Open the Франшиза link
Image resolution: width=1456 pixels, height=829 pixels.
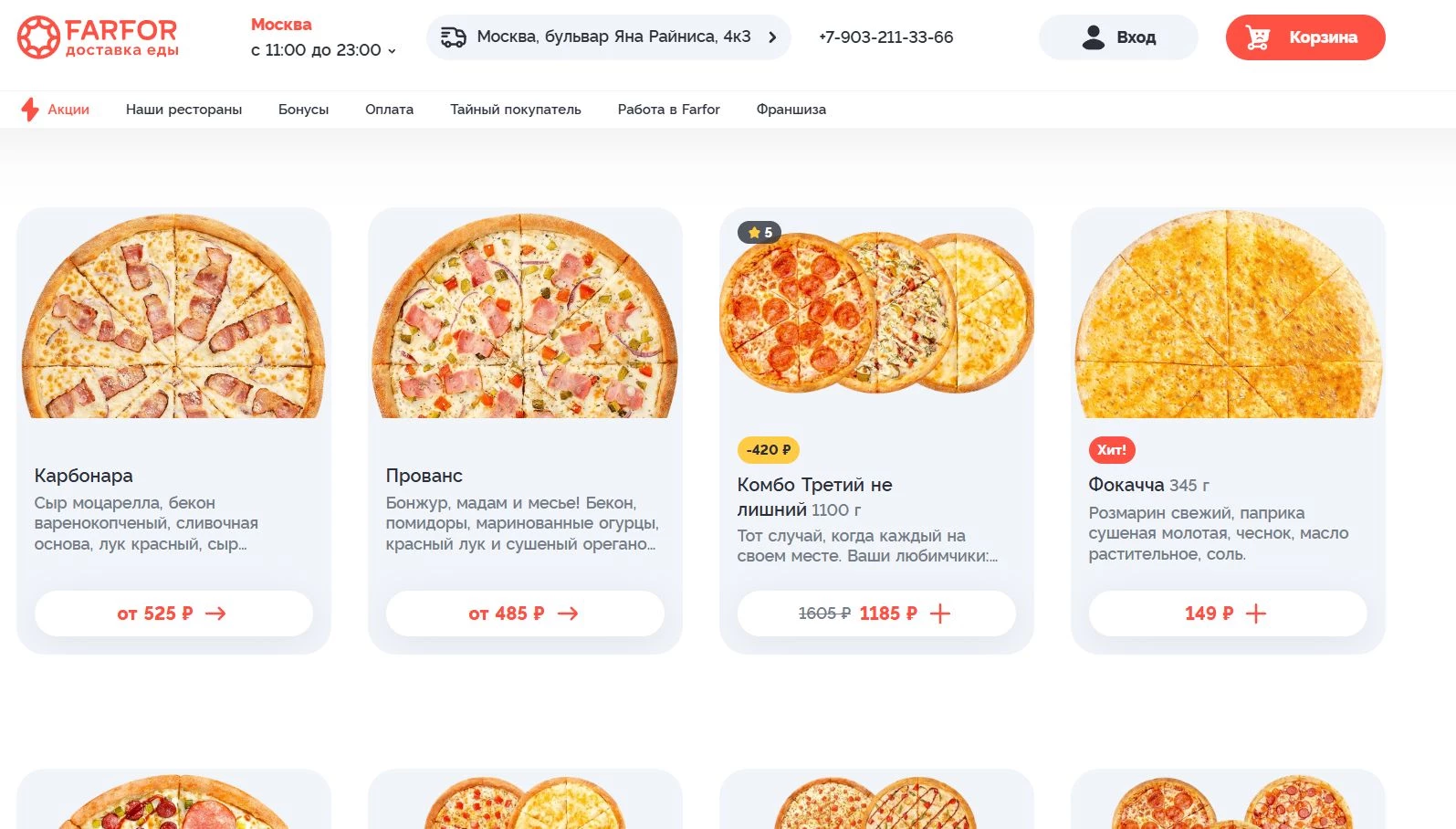click(791, 110)
